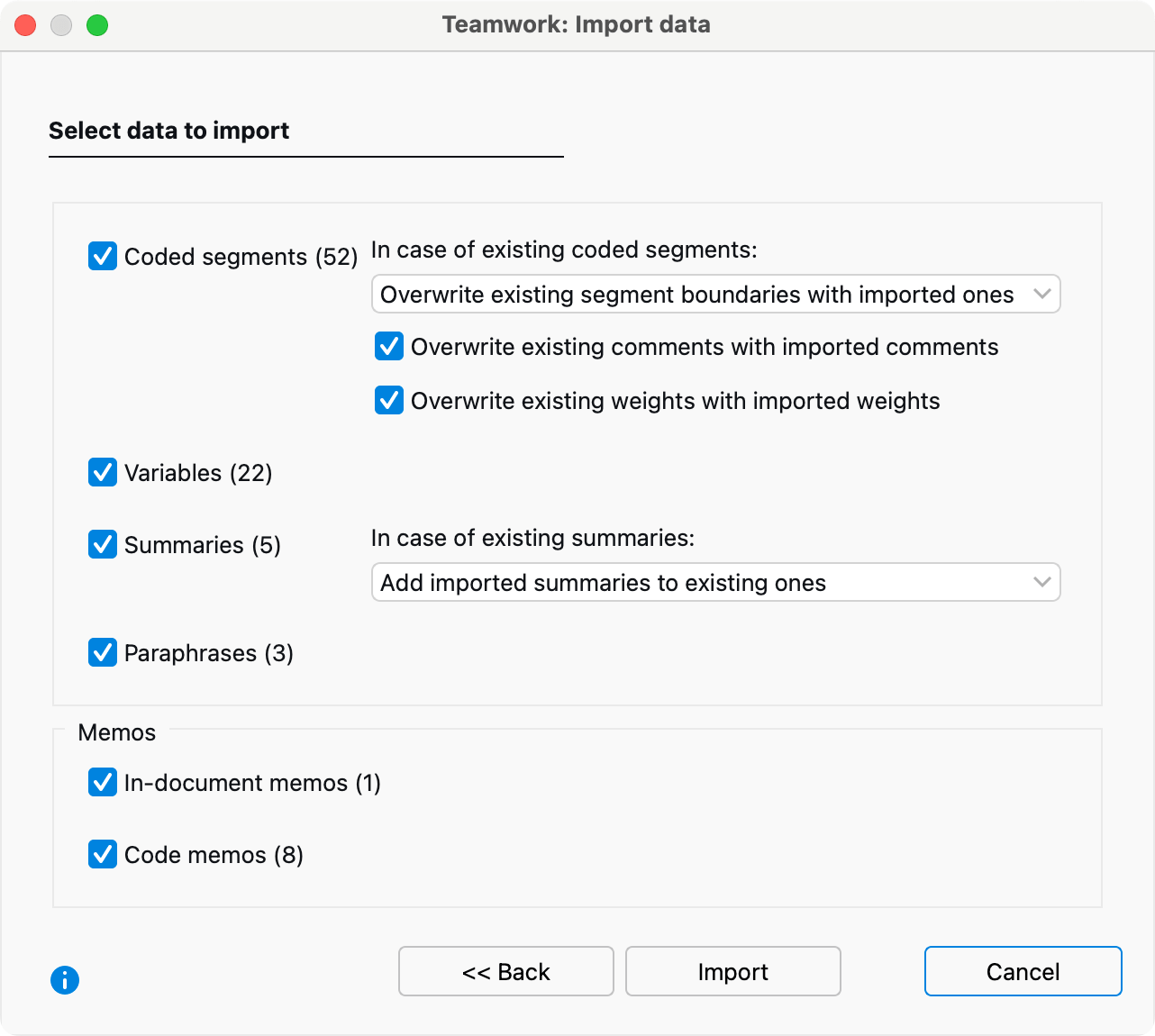Click the green zoom window button
1155x1036 pixels.
[97, 25]
